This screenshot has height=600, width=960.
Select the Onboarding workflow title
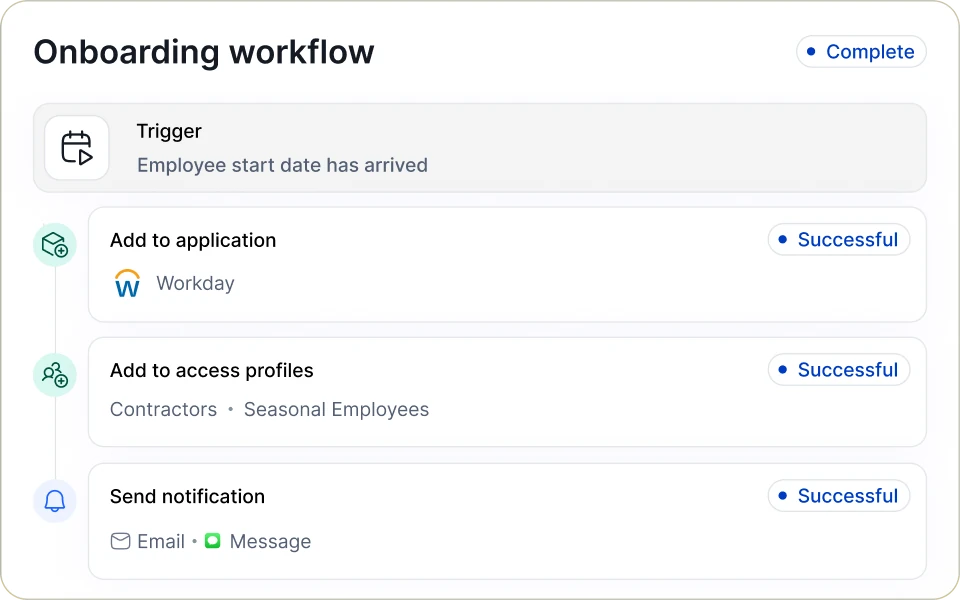tap(203, 52)
